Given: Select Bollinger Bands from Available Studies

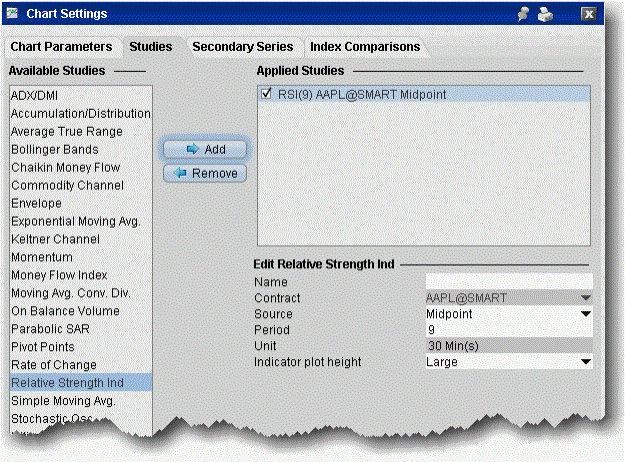Looking at the screenshot, I should [x=55, y=149].
